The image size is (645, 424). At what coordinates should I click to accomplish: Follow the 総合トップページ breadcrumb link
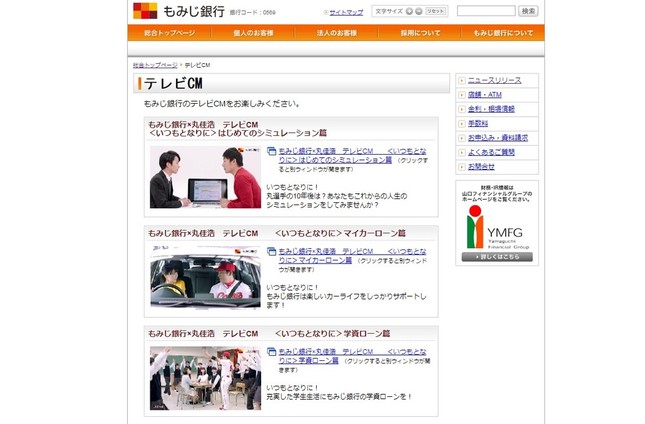point(155,64)
